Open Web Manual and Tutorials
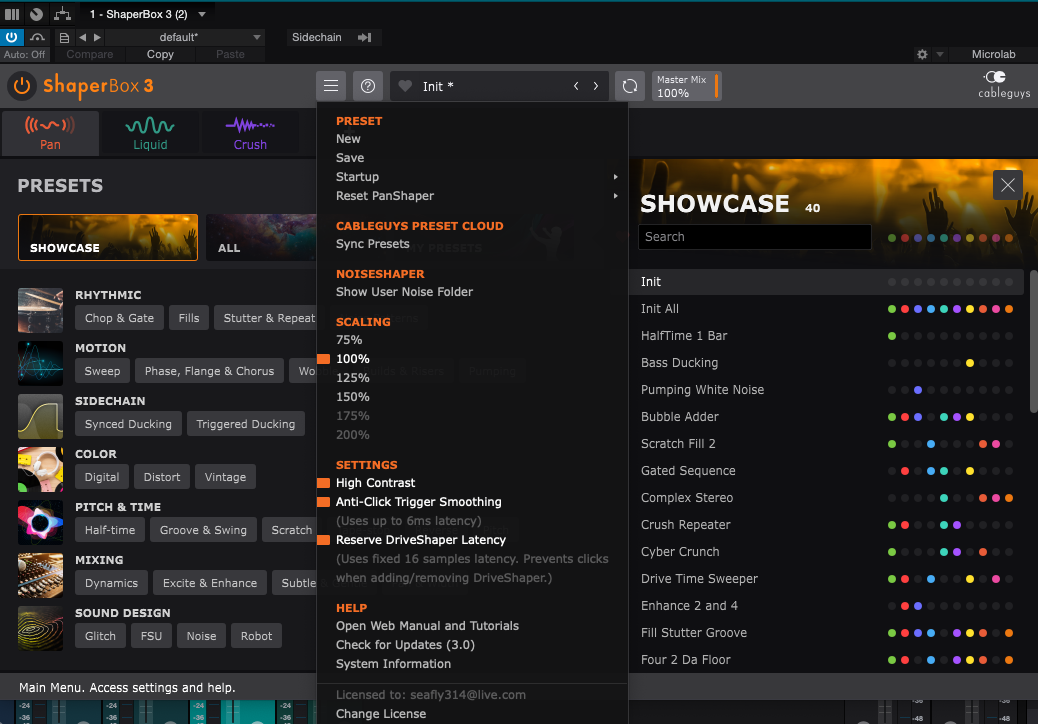 pyautogui.click(x=427, y=626)
